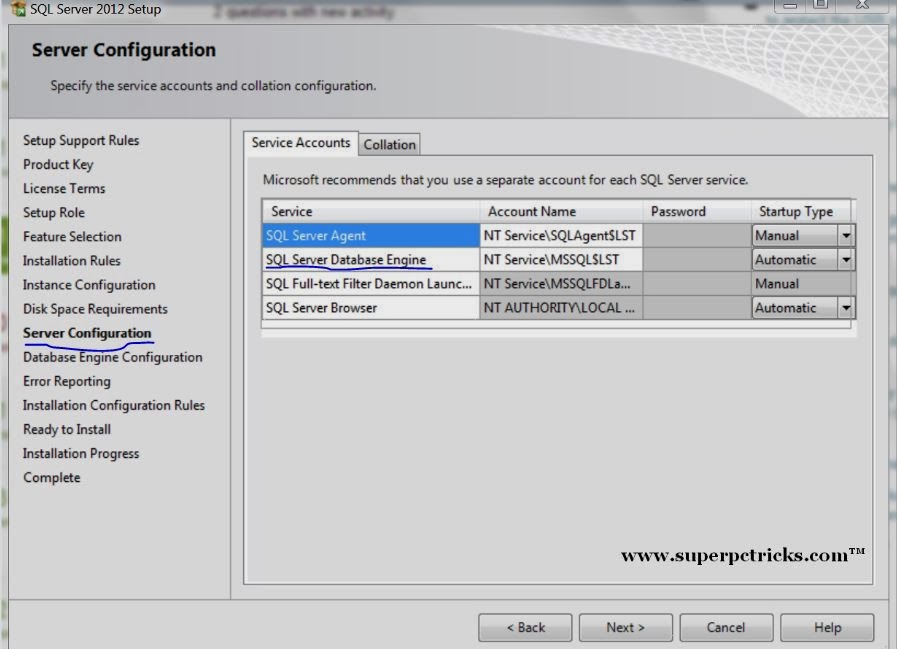Click Installation Configuration Rules step
The image size is (897, 649).
[x=114, y=405]
